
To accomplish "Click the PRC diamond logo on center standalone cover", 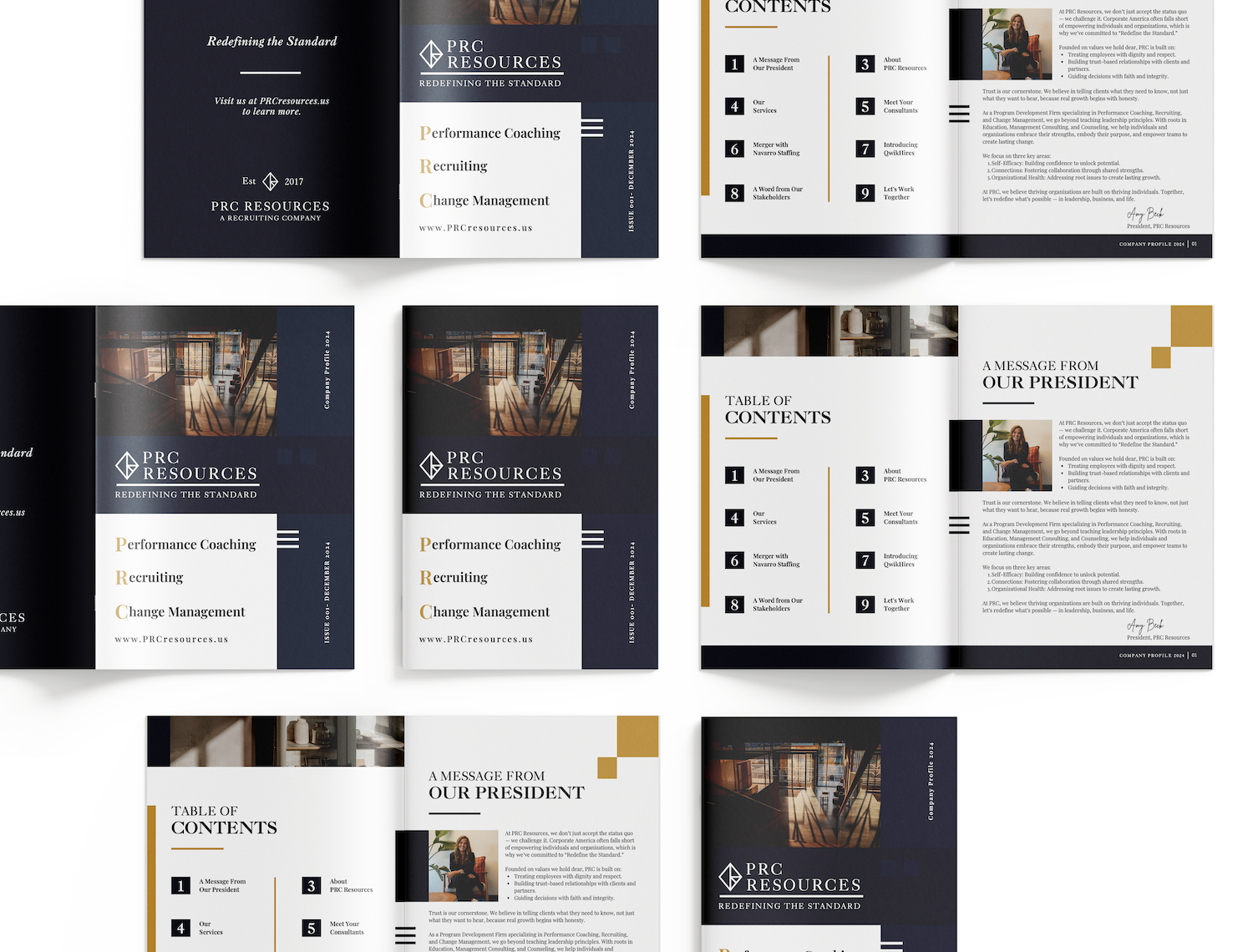I will pos(431,466).
